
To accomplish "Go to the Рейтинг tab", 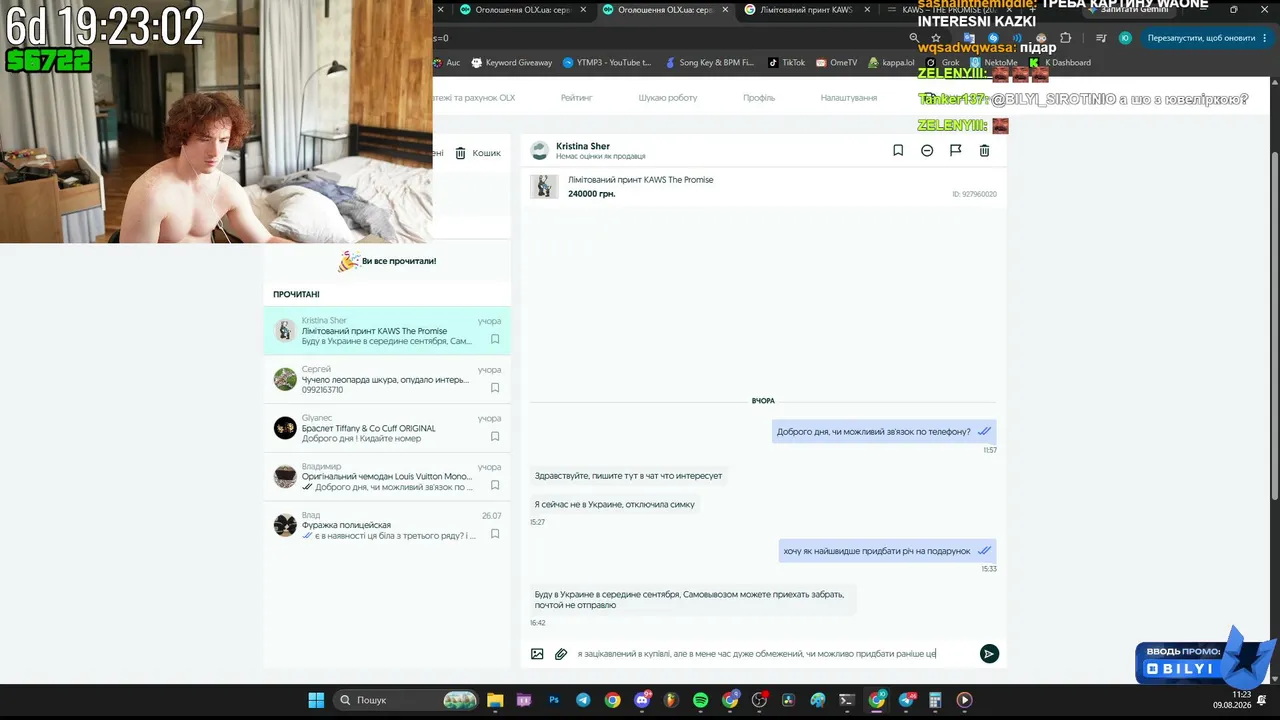I will tap(577, 98).
